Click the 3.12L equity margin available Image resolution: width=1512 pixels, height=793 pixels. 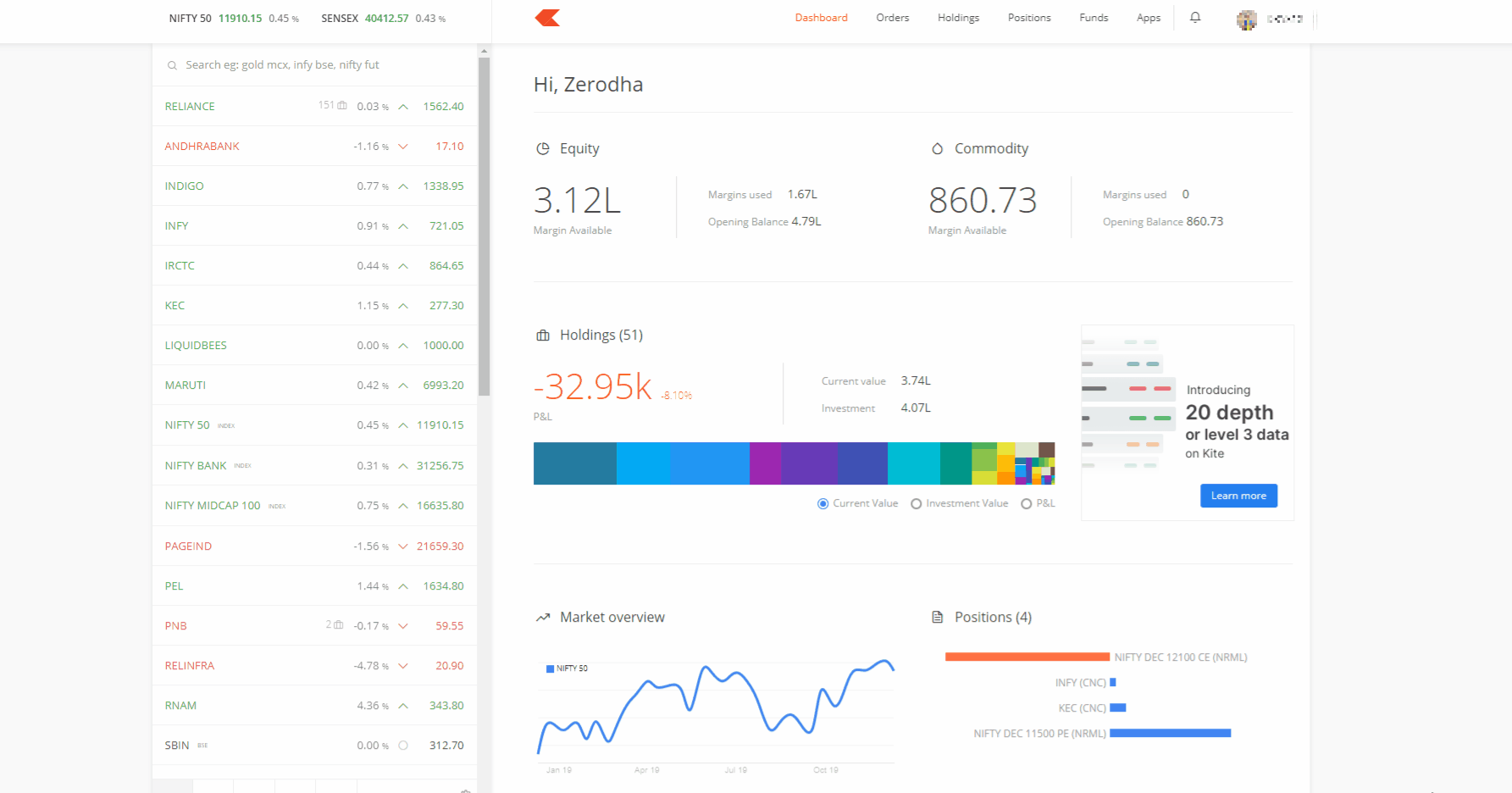coord(577,201)
